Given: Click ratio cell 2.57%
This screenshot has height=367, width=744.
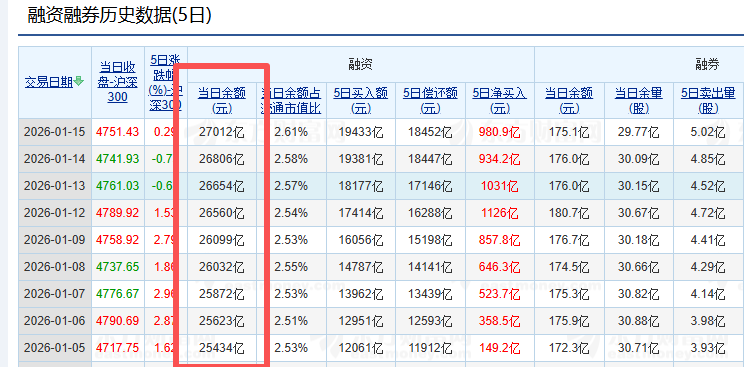Looking at the screenshot, I should 291,186.
